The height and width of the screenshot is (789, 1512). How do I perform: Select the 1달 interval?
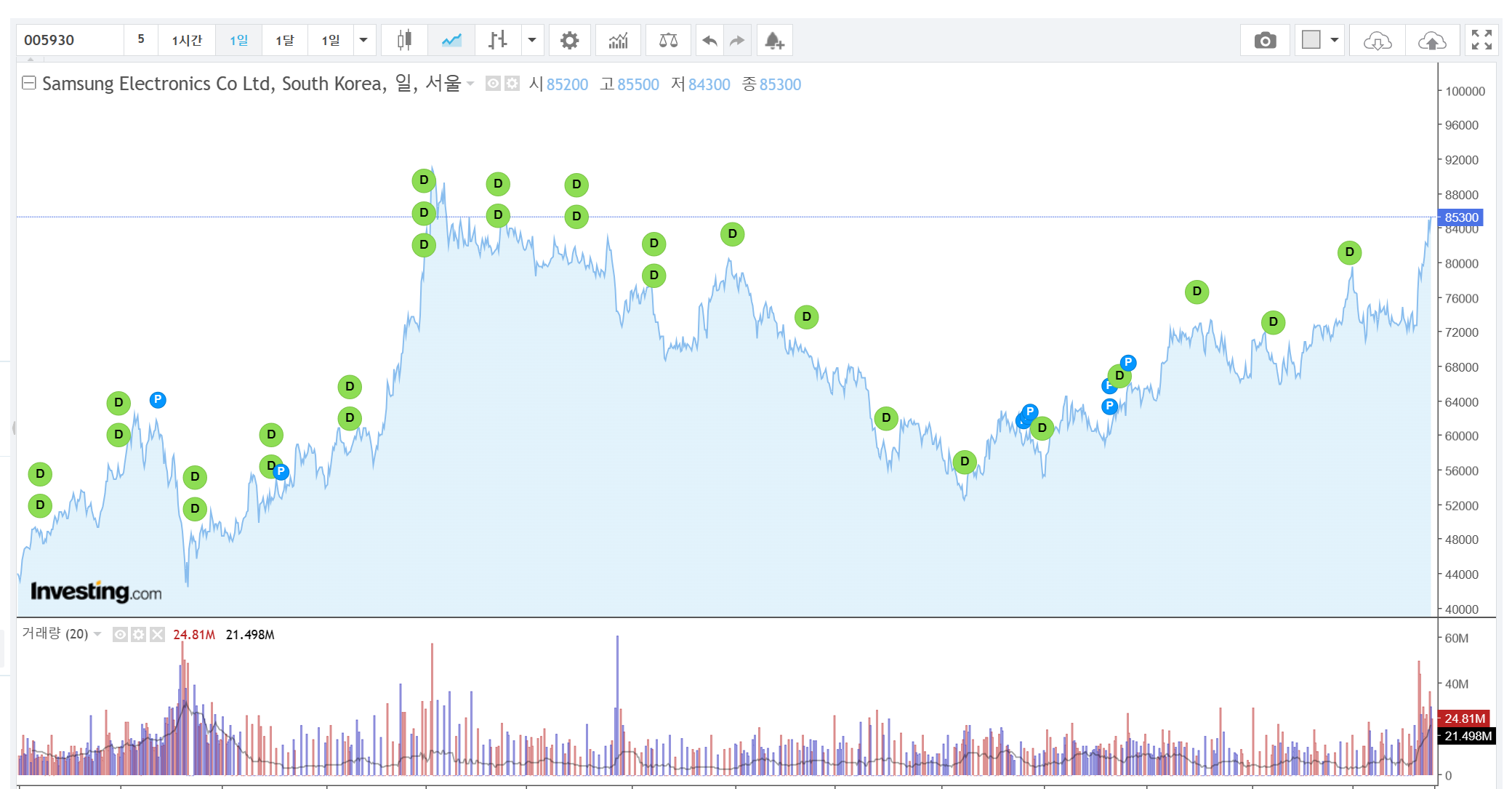285,40
